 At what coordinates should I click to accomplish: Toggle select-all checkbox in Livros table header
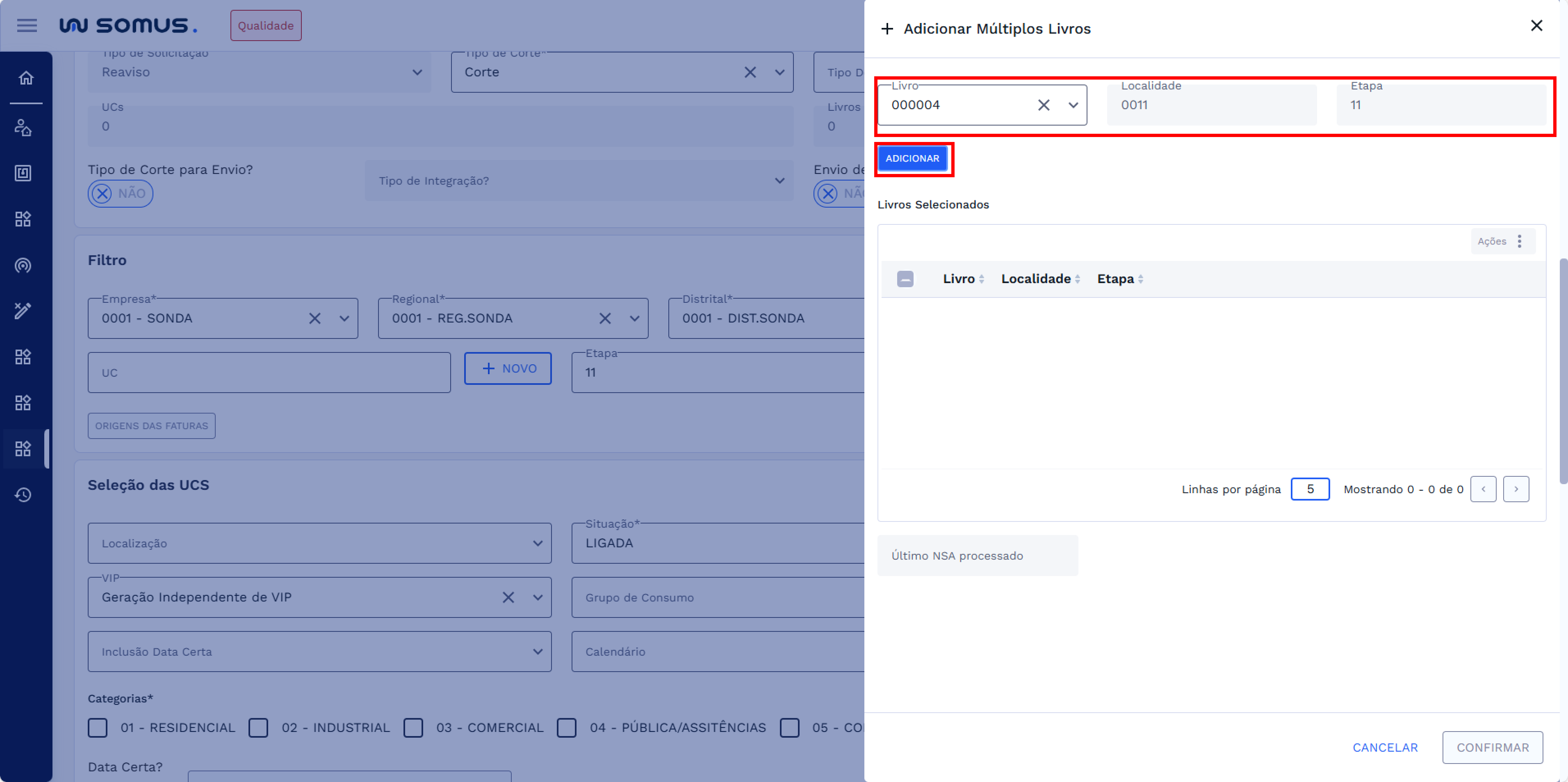click(x=905, y=279)
